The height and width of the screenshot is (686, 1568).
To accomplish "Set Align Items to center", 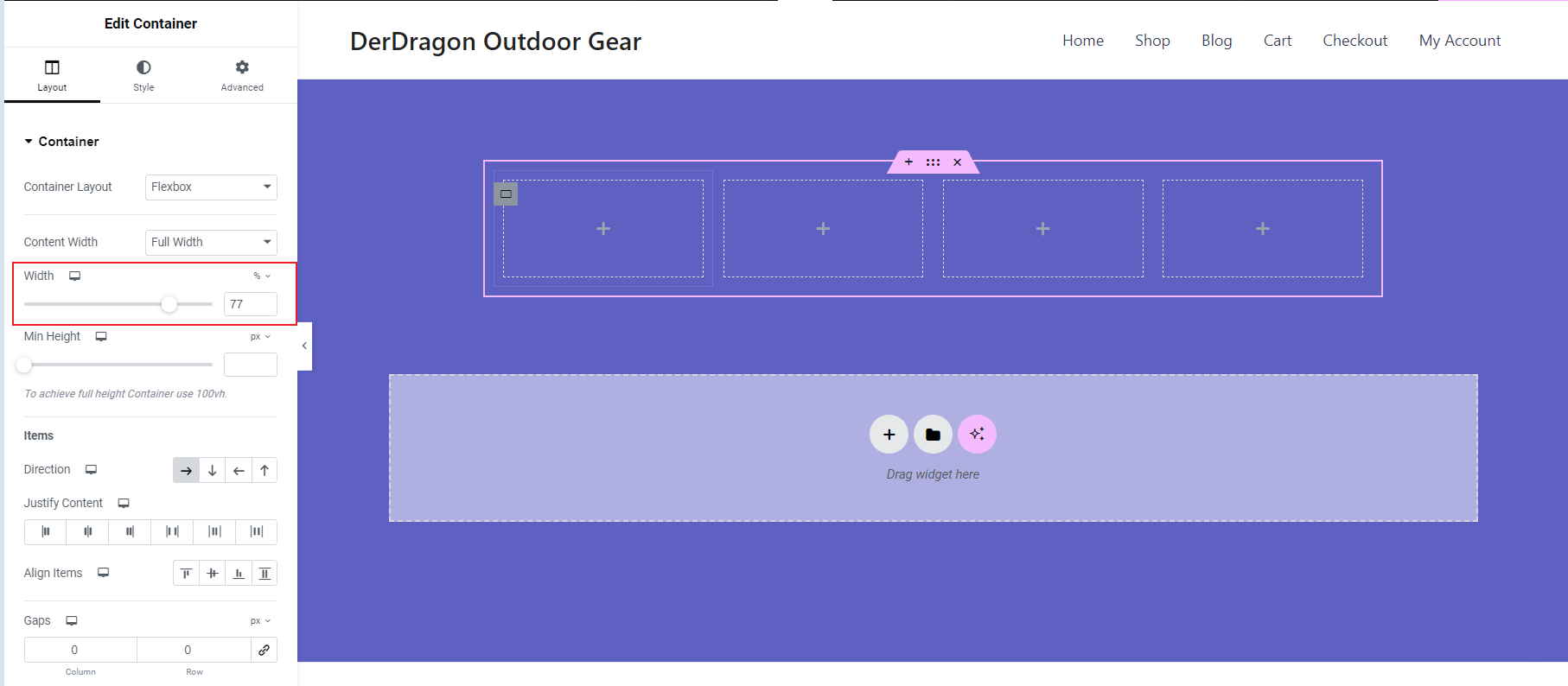I will pos(212,573).
